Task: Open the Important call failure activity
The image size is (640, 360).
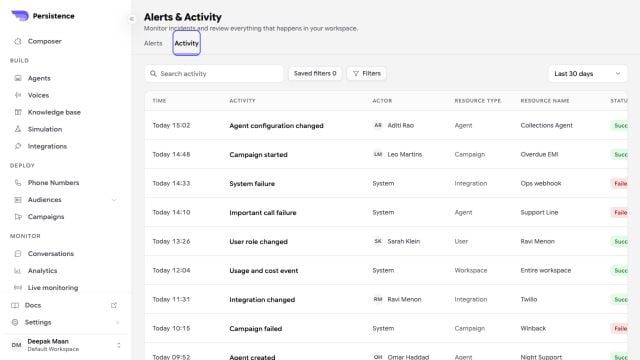Action: [x=263, y=213]
